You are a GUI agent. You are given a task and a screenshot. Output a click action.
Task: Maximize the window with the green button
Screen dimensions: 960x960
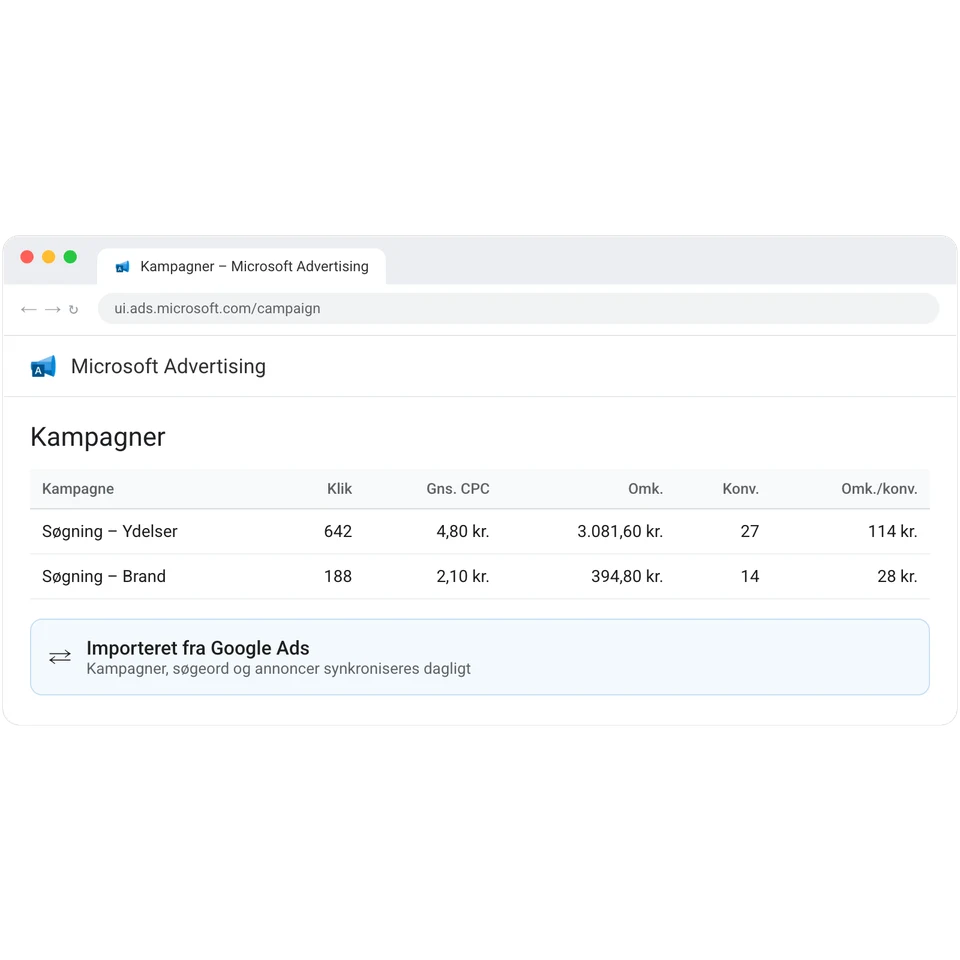(x=70, y=257)
